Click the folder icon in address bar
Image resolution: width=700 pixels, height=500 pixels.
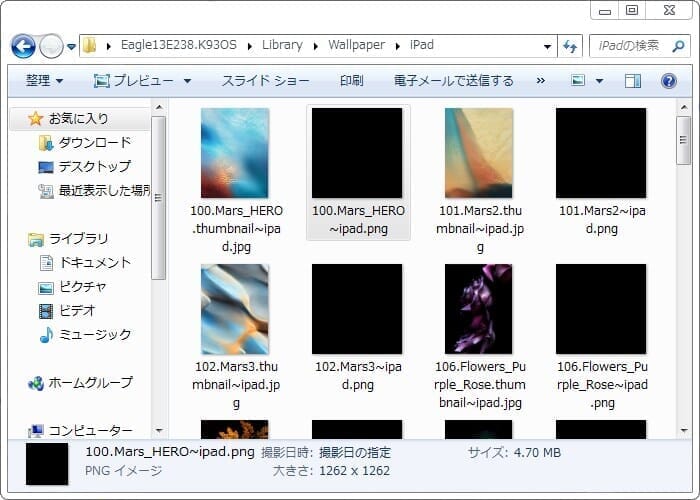point(89,45)
